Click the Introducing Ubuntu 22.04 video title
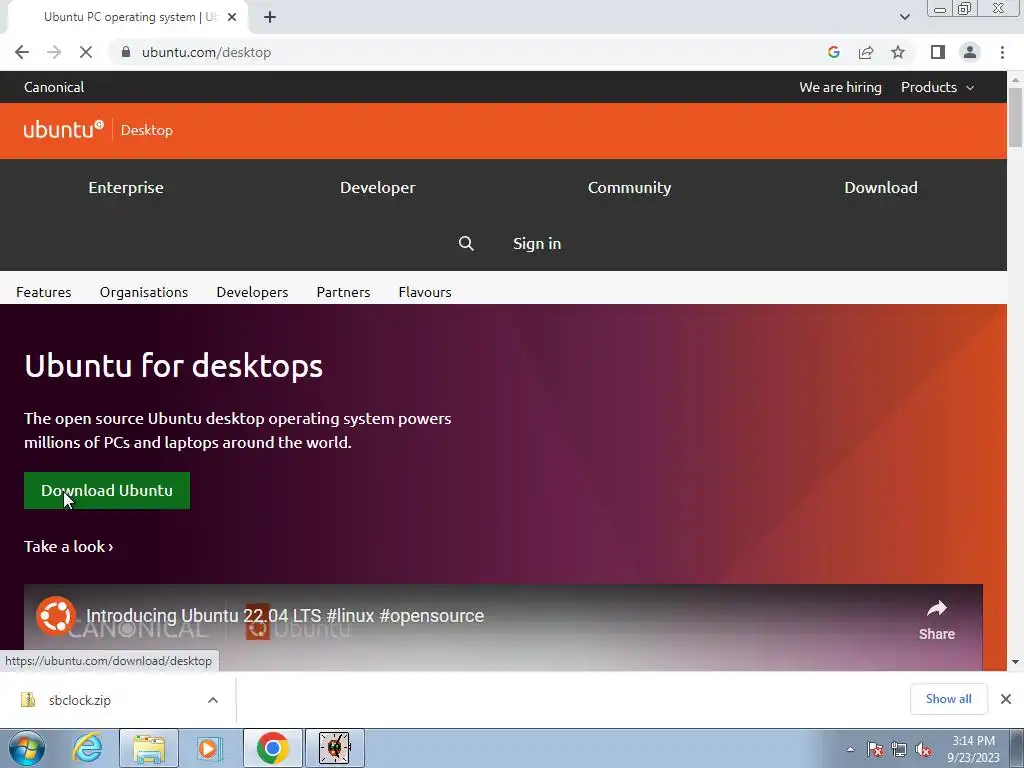1024x768 pixels. 285,616
